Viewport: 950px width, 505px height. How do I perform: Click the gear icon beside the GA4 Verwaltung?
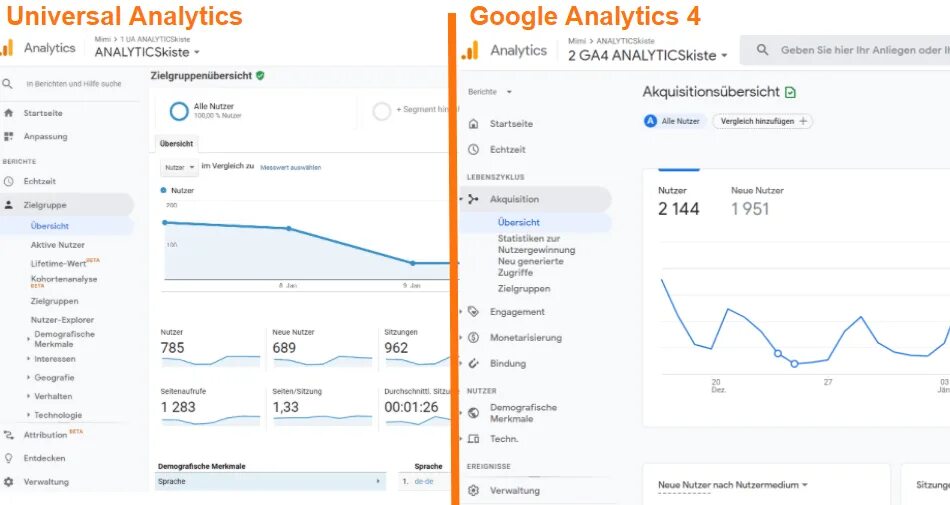pos(474,490)
